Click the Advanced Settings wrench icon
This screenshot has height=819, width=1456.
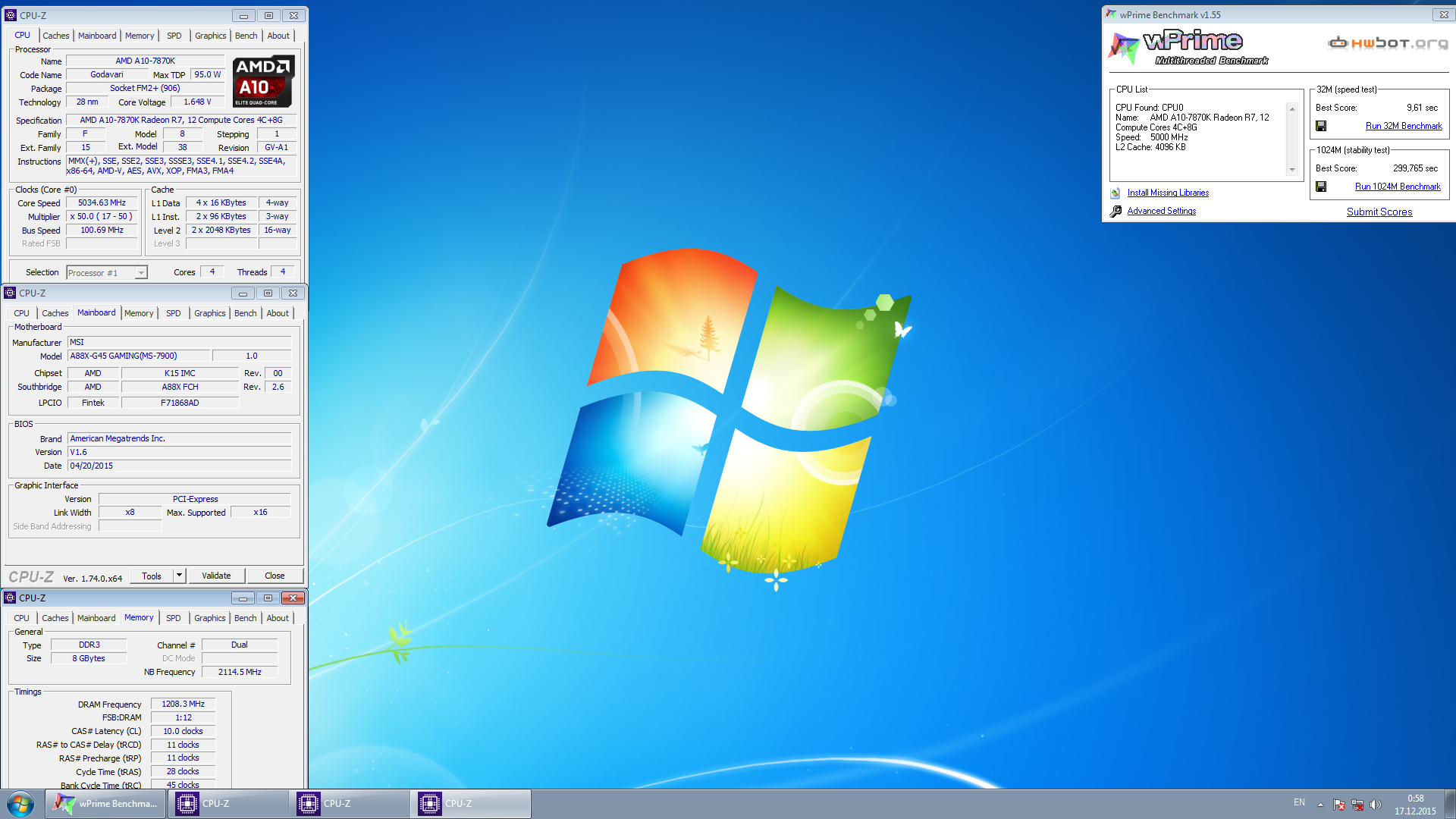[x=1116, y=212]
